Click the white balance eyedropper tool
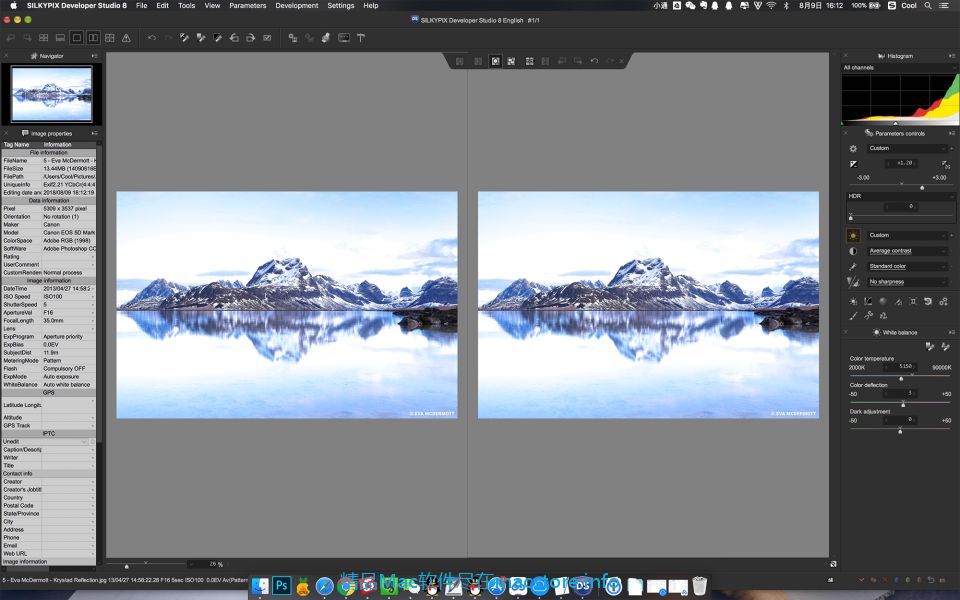960x600 pixels. coord(184,38)
